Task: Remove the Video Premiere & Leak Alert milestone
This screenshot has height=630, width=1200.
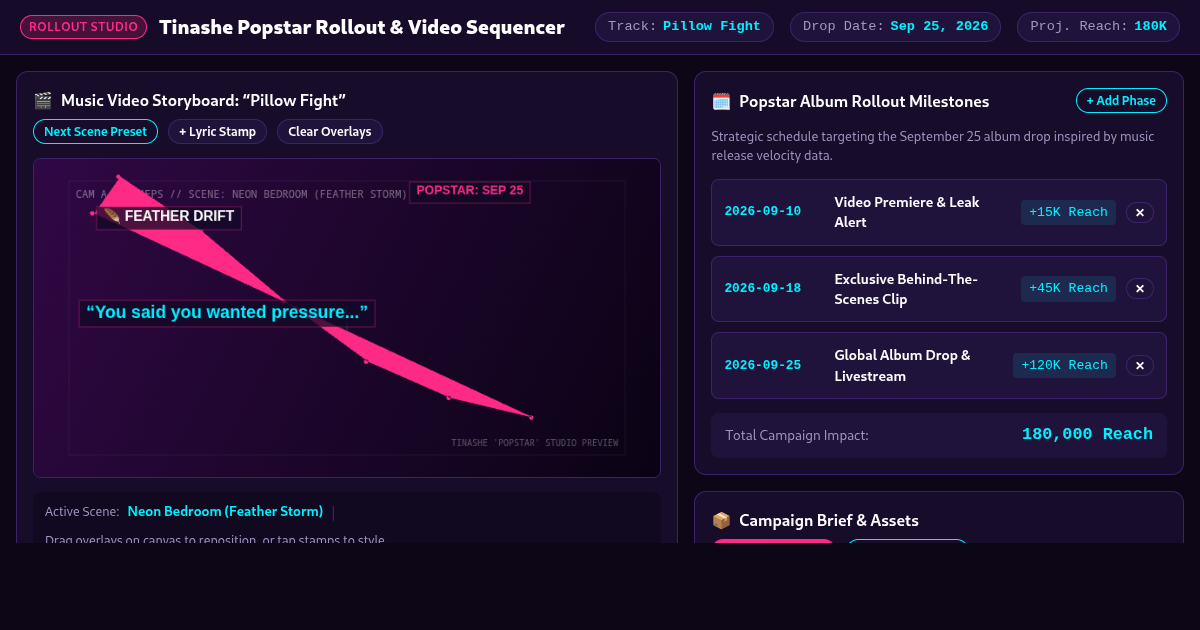Action: (x=1140, y=212)
